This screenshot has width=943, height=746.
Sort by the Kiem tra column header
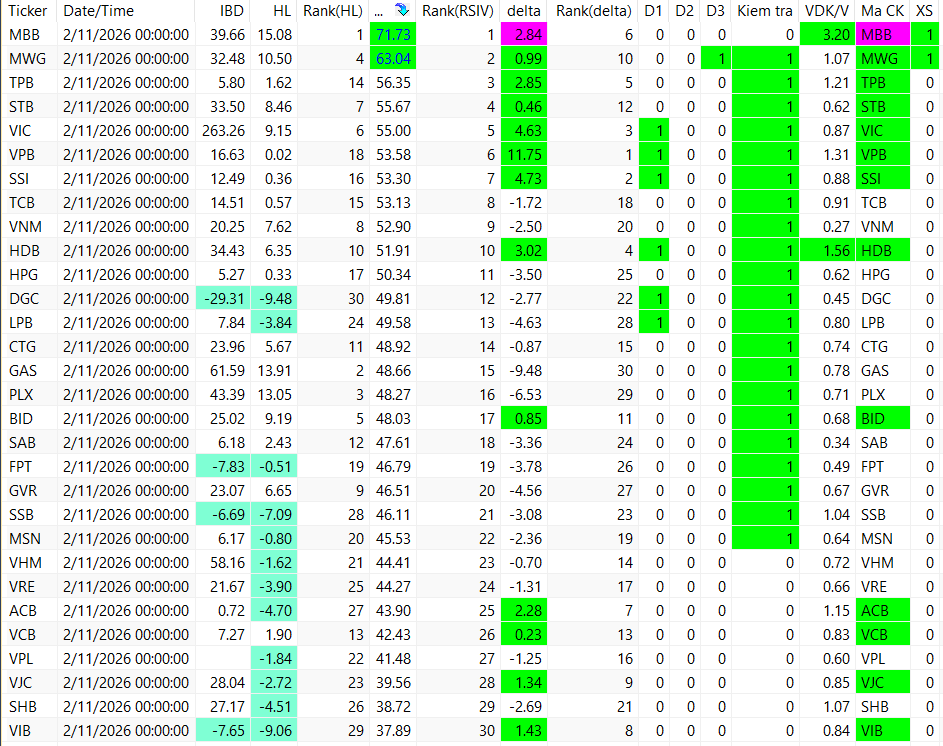click(765, 11)
